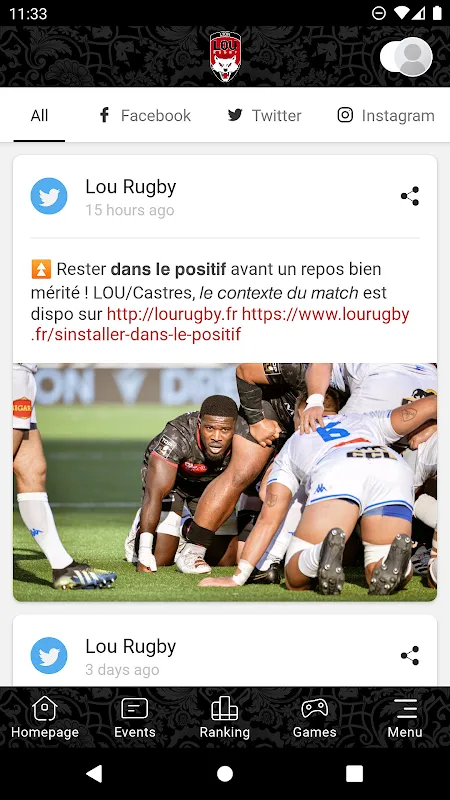View the rugby scrum match photo

click(x=225, y=482)
